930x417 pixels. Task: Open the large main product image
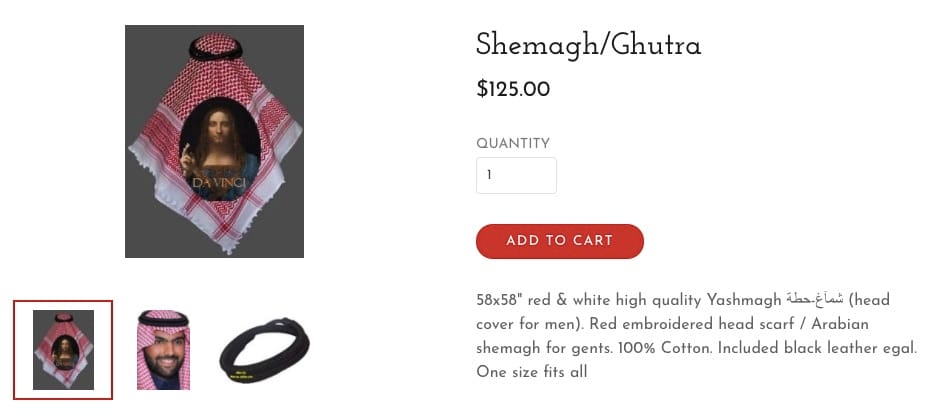214,141
